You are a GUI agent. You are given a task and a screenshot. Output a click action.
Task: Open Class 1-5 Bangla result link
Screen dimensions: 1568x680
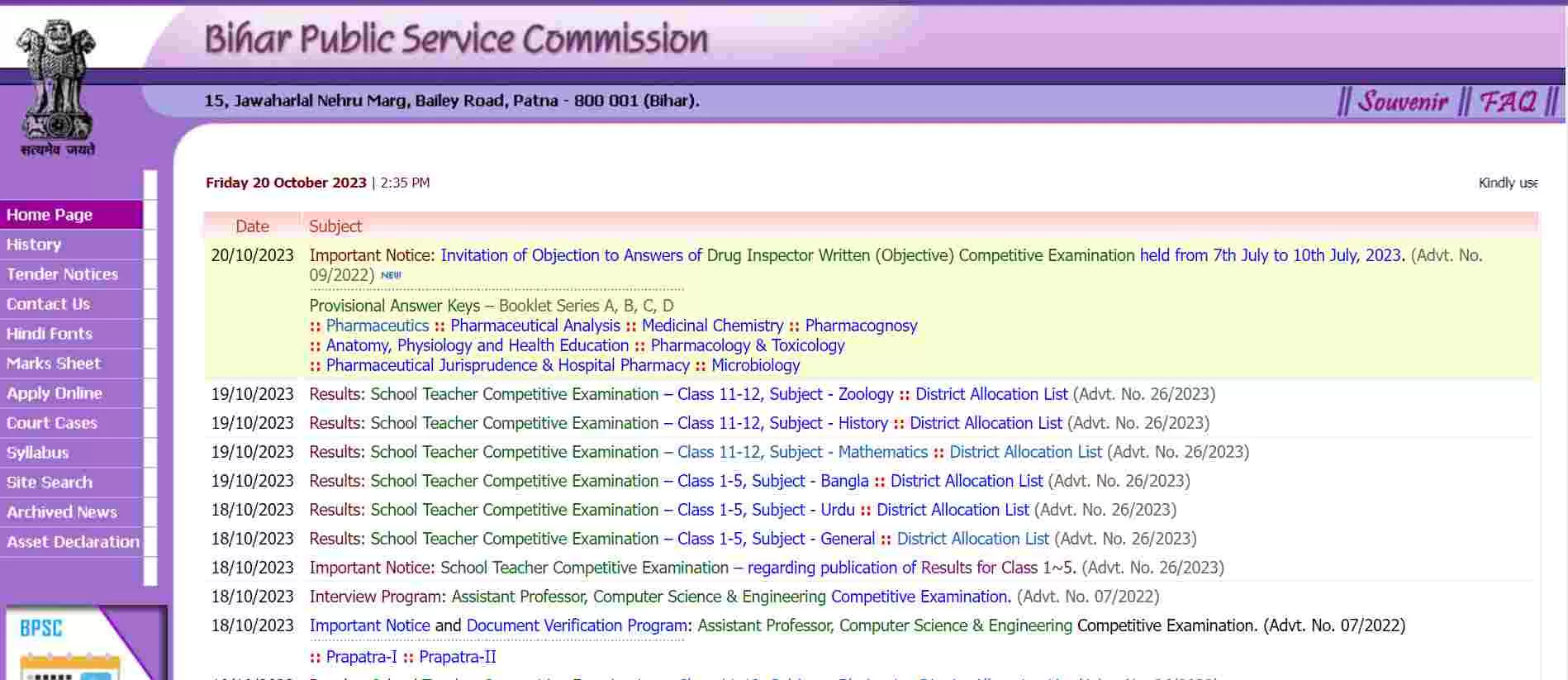[x=773, y=481]
